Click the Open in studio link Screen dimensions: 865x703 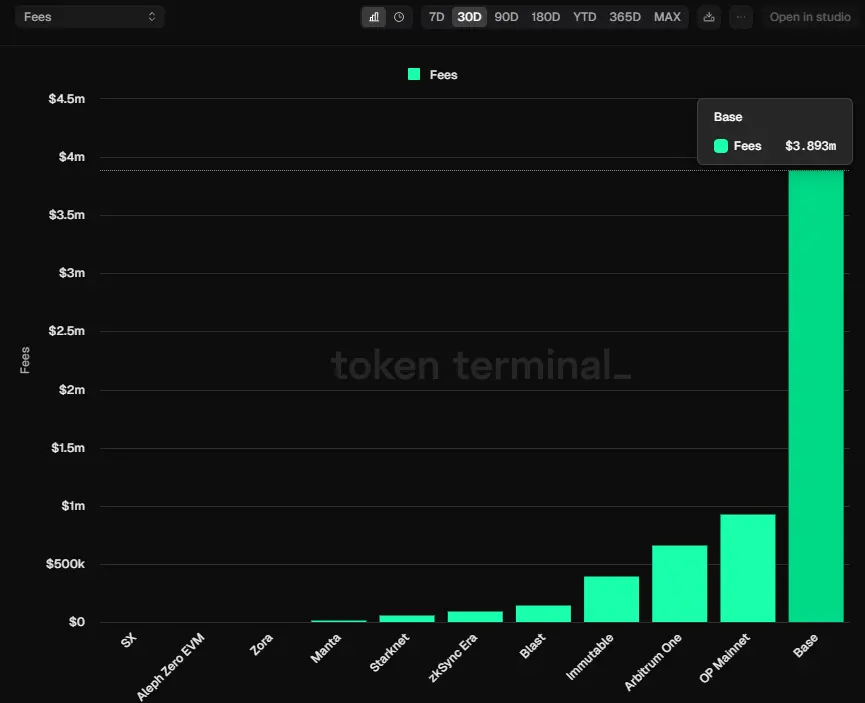[810, 16]
